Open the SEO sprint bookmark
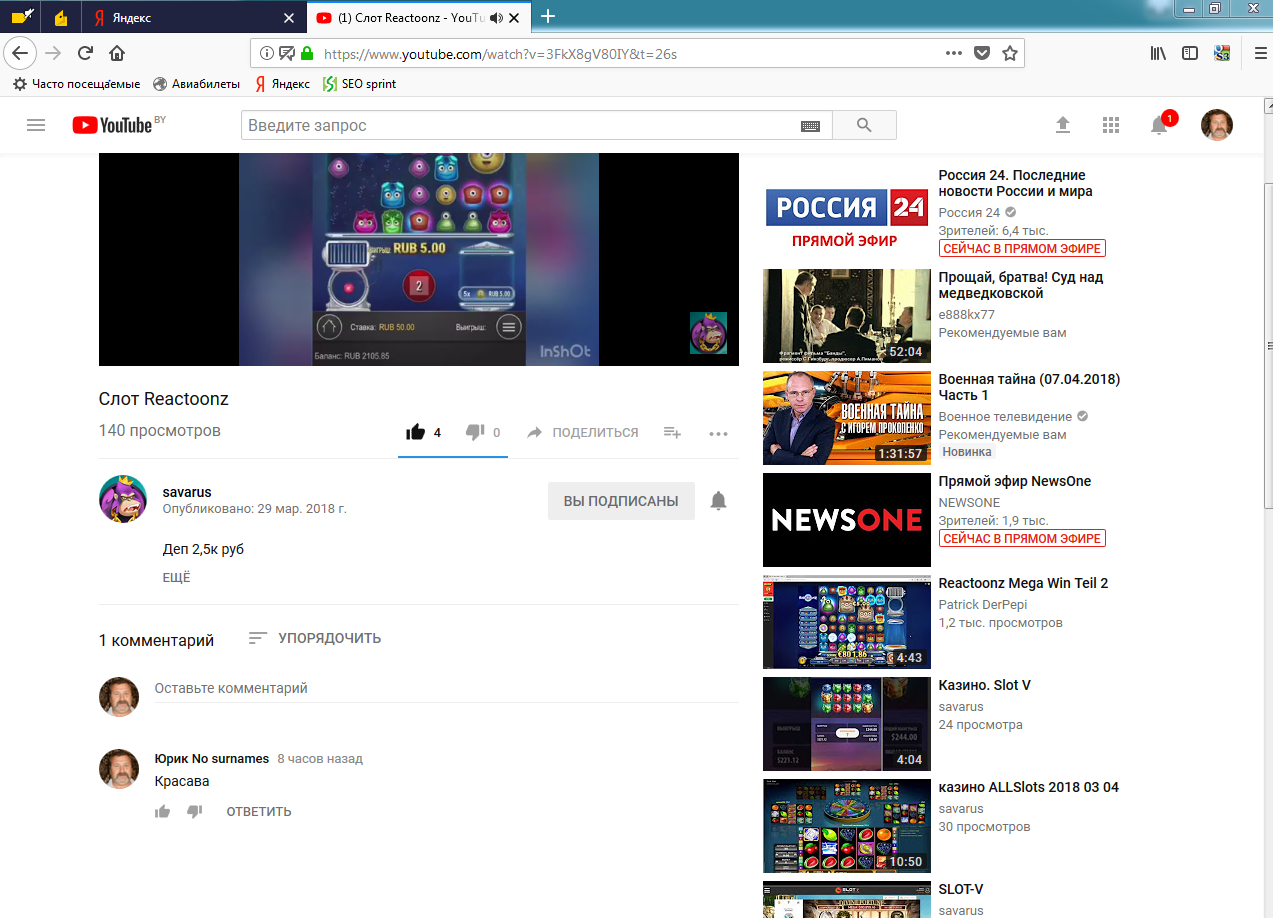 (x=360, y=84)
